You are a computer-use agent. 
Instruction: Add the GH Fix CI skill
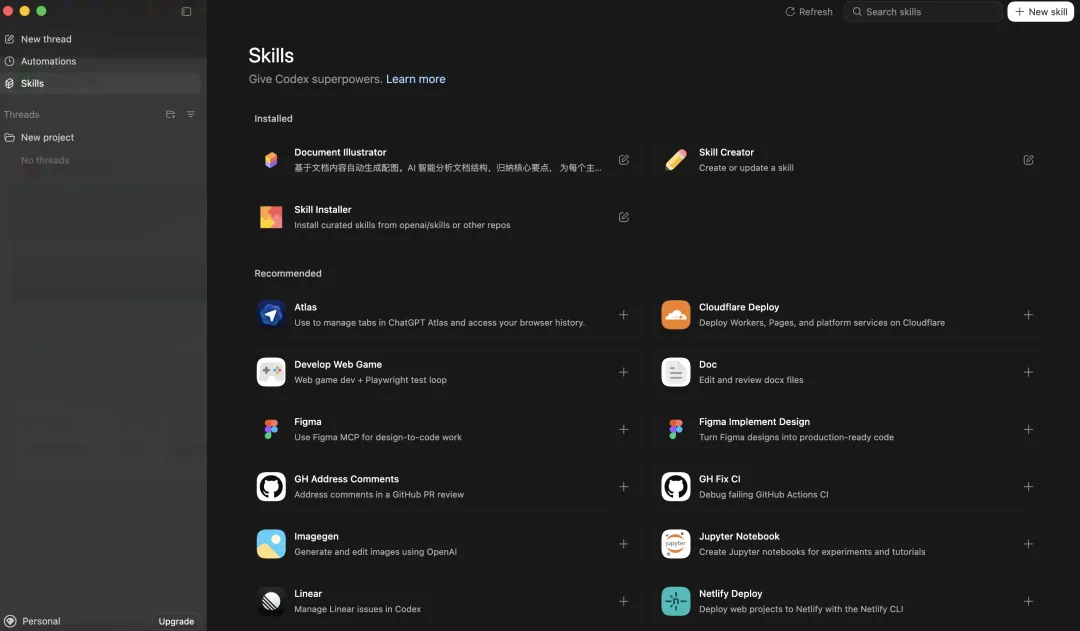(x=1028, y=486)
